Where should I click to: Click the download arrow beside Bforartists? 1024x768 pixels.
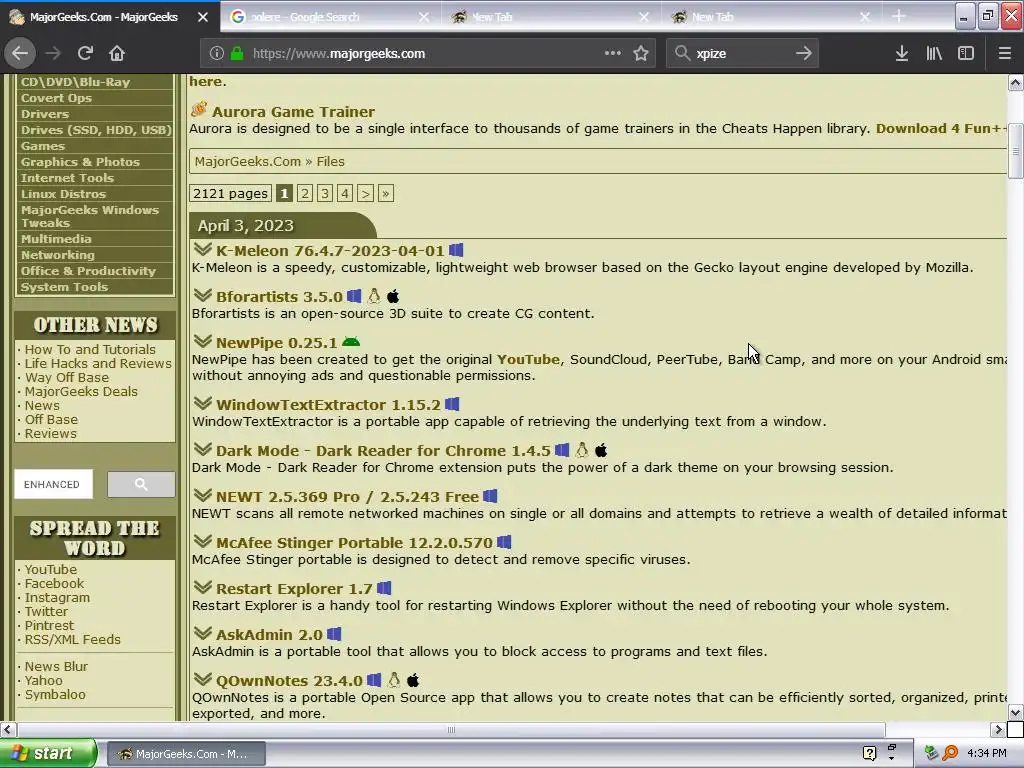(x=202, y=295)
